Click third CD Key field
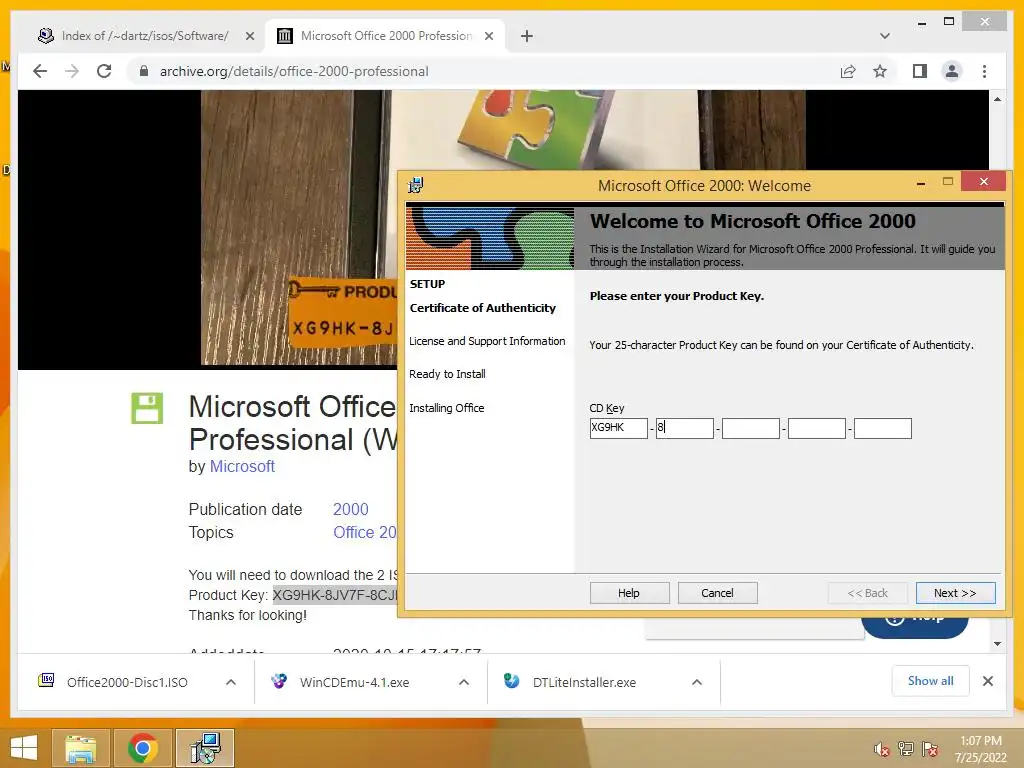 pyautogui.click(x=750, y=428)
